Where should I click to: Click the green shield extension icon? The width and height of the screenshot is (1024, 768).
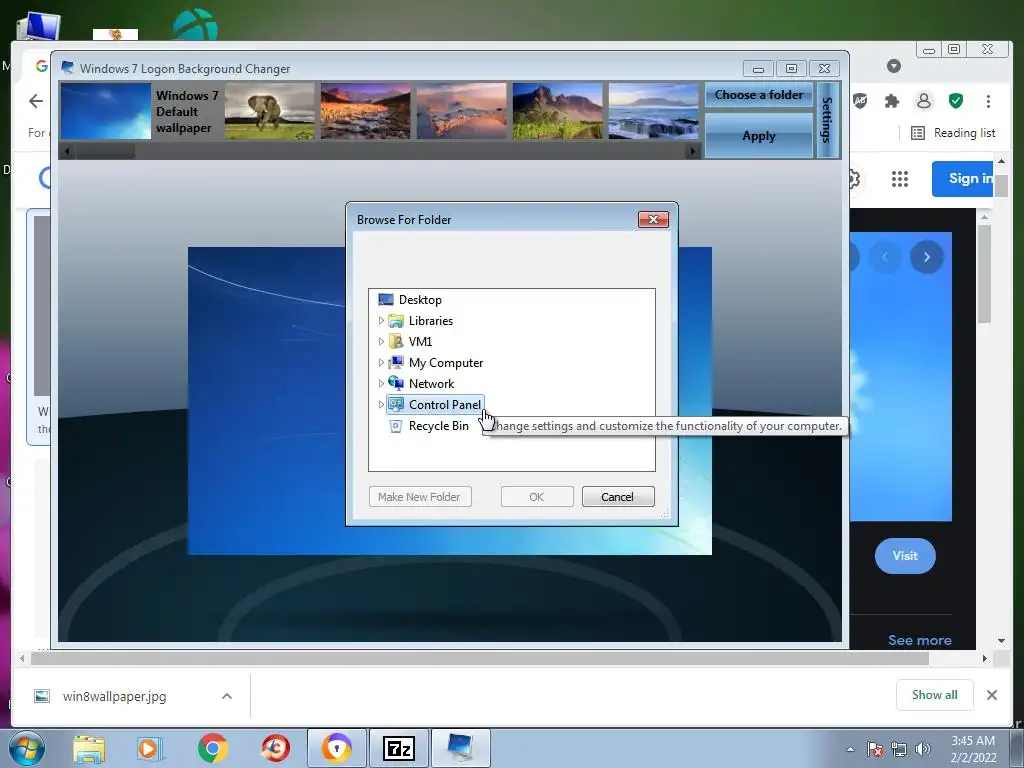(x=956, y=101)
